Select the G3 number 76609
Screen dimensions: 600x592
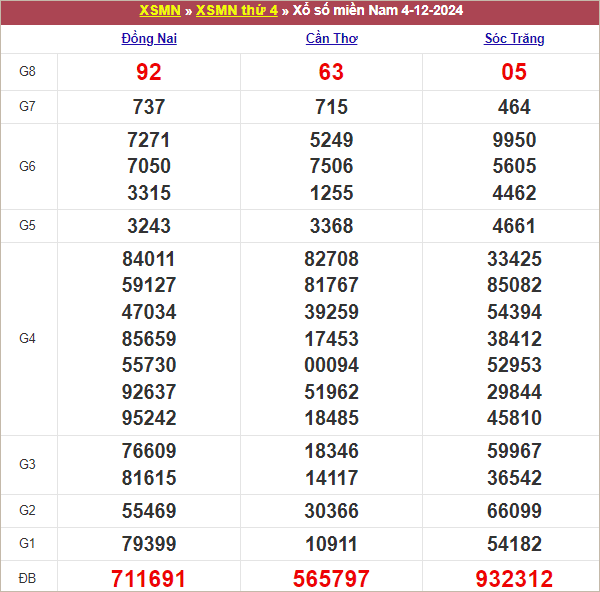click(149, 451)
